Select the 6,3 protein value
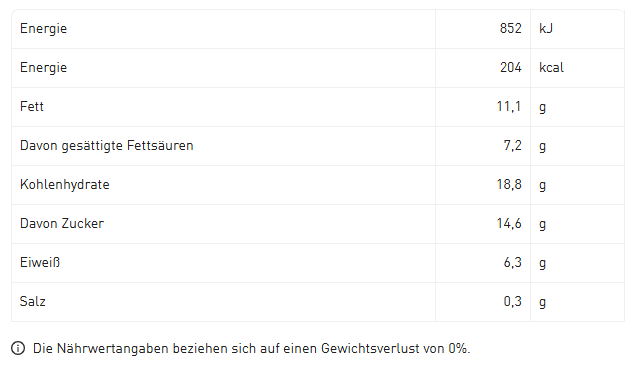 (x=513, y=263)
